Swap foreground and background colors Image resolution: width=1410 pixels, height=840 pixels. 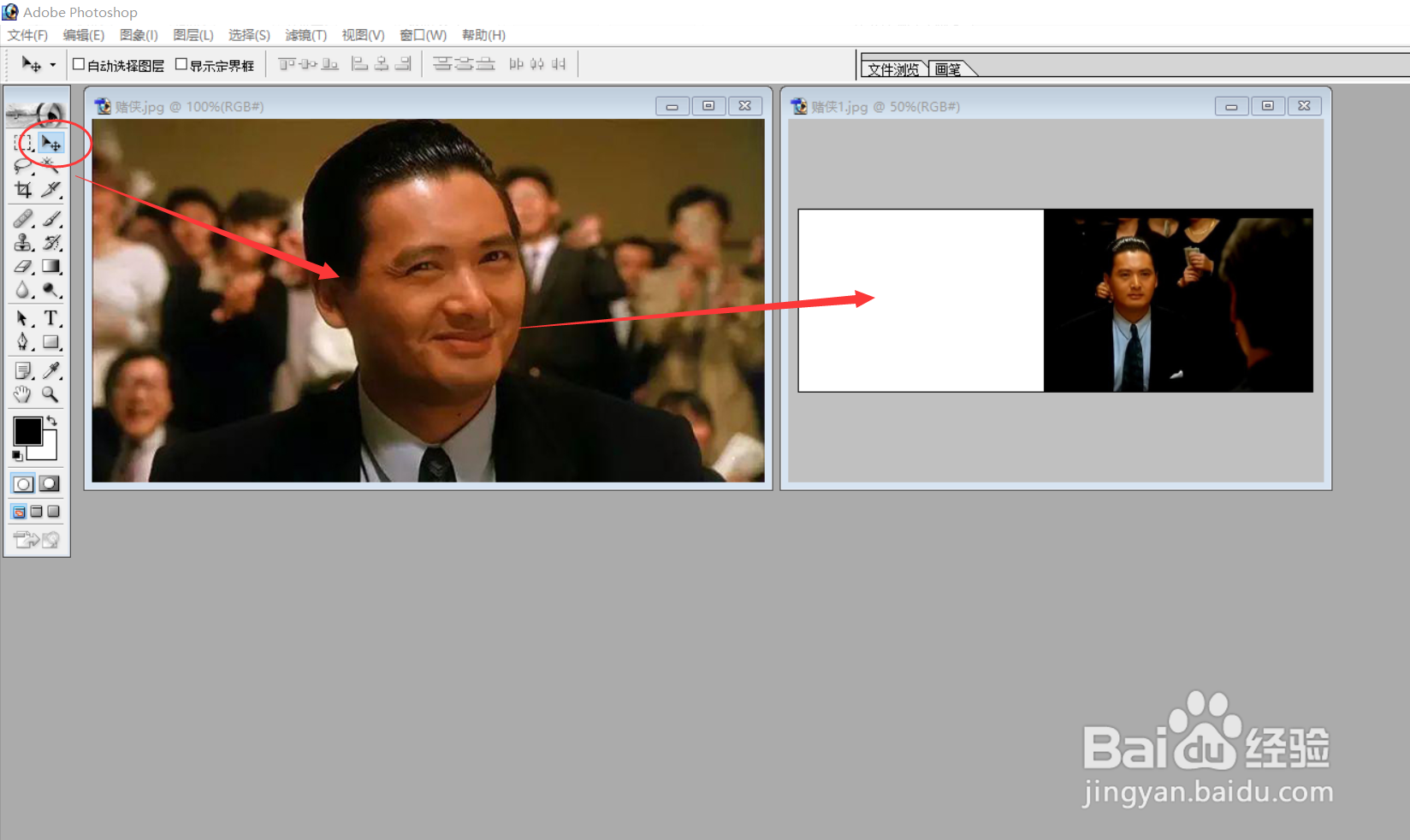point(52,420)
